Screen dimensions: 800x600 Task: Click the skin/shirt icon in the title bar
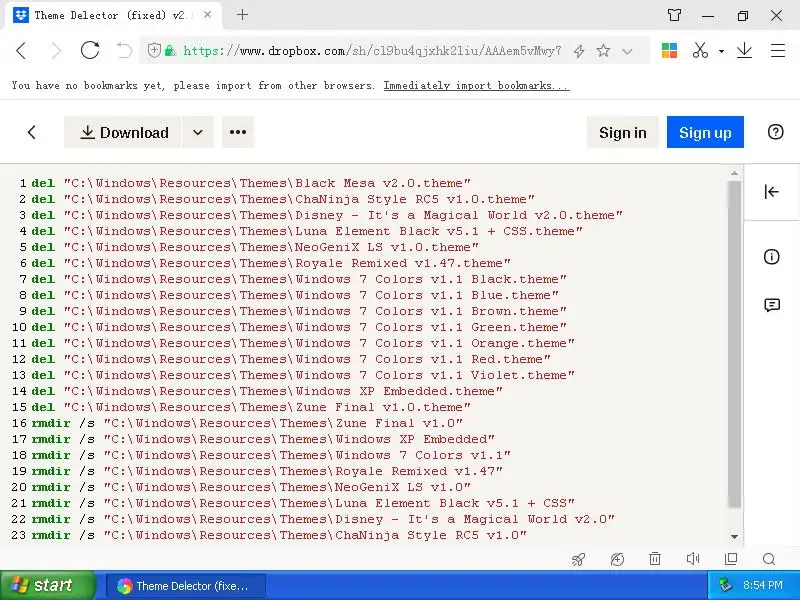[674, 15]
